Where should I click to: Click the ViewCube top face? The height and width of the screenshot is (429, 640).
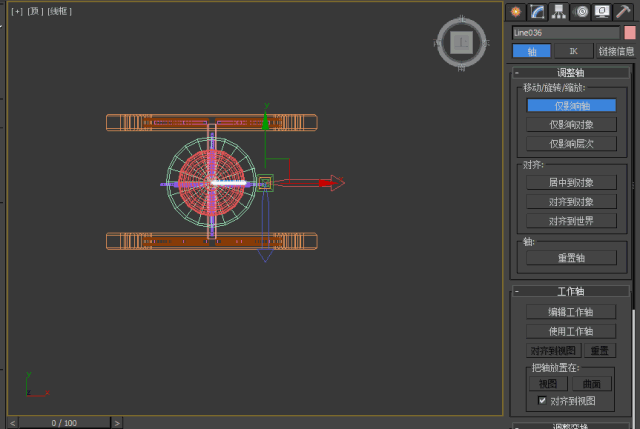pos(462,42)
